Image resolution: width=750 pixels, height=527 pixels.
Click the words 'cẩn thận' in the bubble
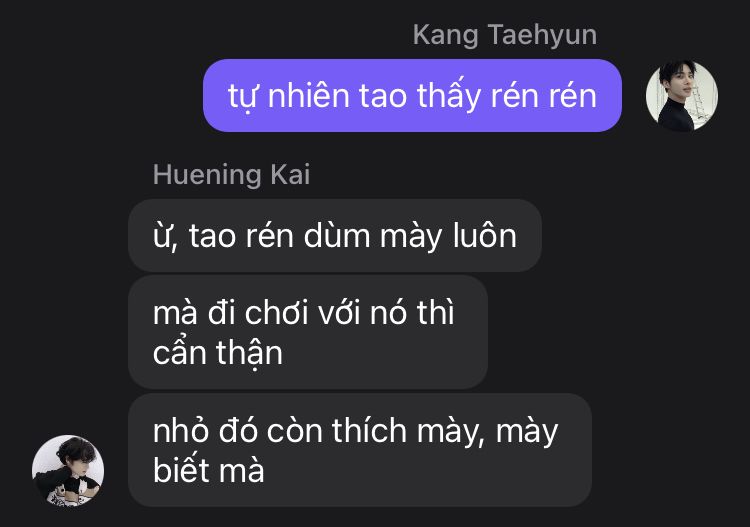[x=218, y=352]
